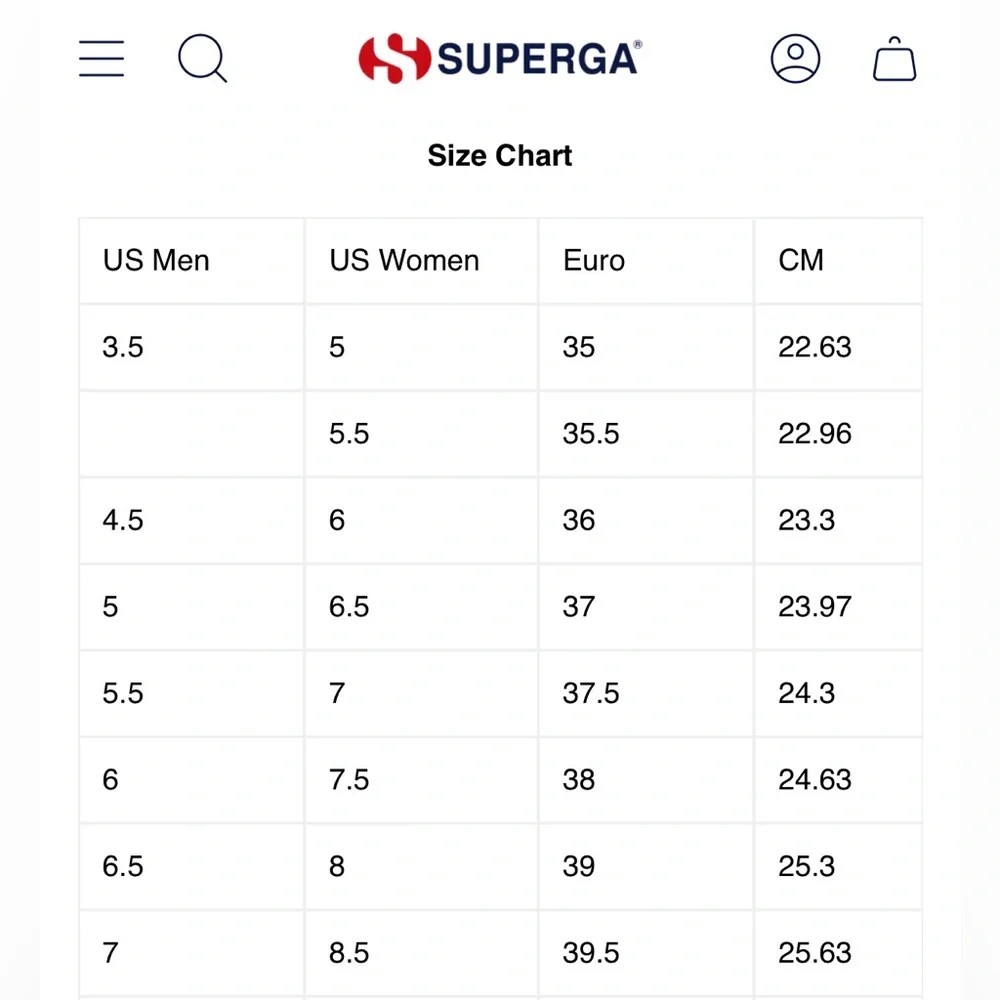This screenshot has width=1000, height=1000.
Task: Select the 25.63 CM cell
Action: click(x=838, y=953)
